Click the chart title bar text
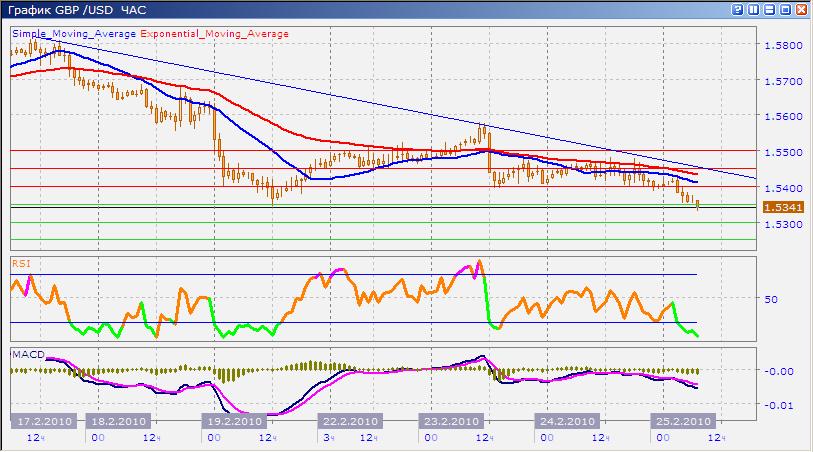813x452 pixels. click(76, 11)
